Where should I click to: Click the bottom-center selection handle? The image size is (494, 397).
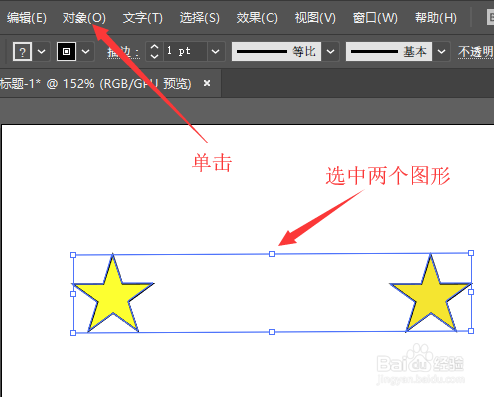pyautogui.click(x=272, y=332)
